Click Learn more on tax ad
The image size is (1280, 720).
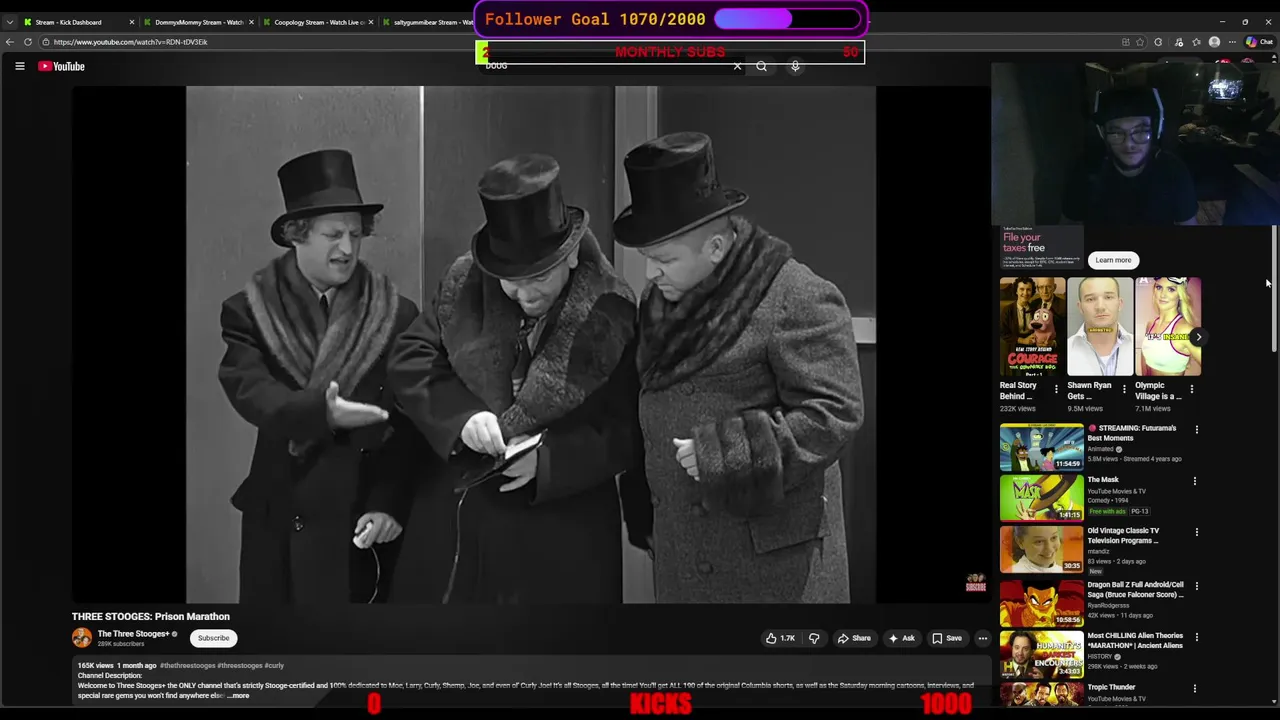click(1113, 260)
